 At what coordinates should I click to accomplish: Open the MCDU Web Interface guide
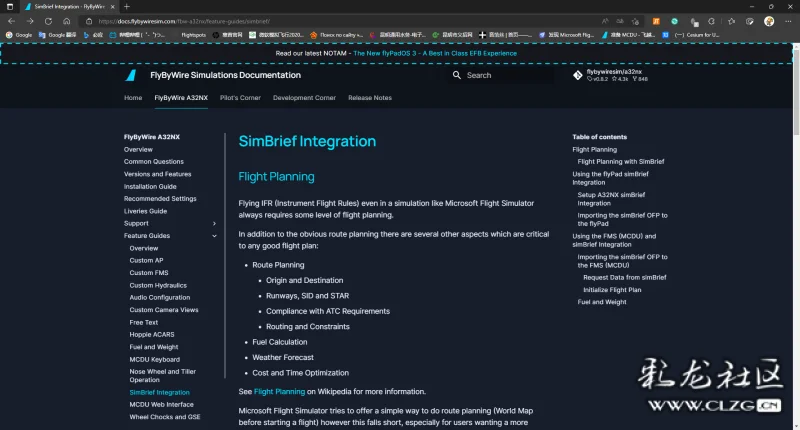coord(162,404)
